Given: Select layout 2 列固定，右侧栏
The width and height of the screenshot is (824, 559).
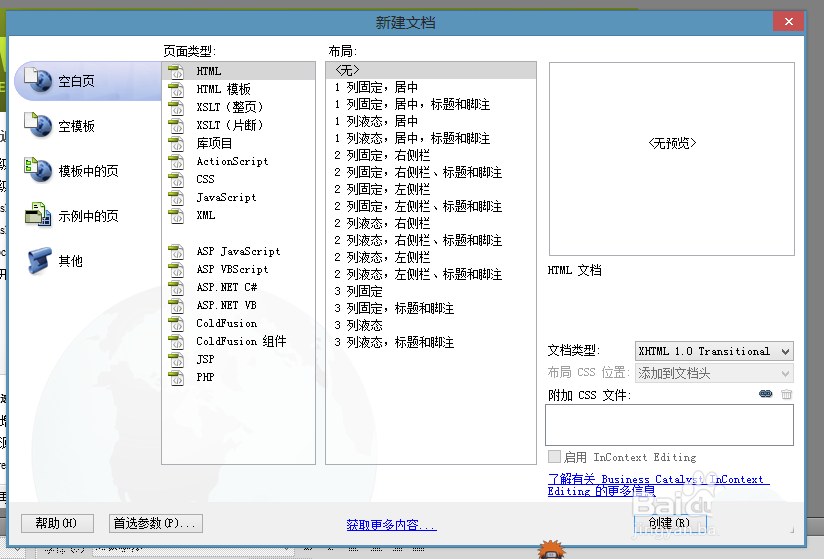Looking at the screenshot, I should (431, 155).
